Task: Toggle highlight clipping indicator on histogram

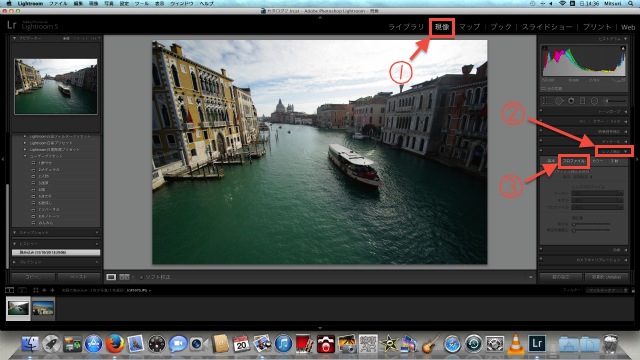Action: (x=623, y=48)
